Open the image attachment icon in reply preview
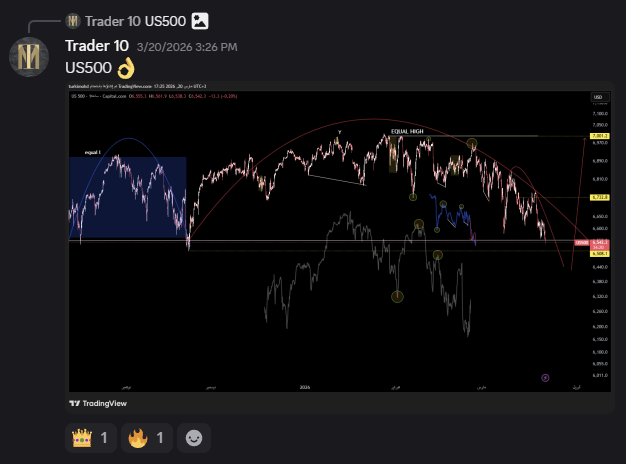 [x=200, y=21]
